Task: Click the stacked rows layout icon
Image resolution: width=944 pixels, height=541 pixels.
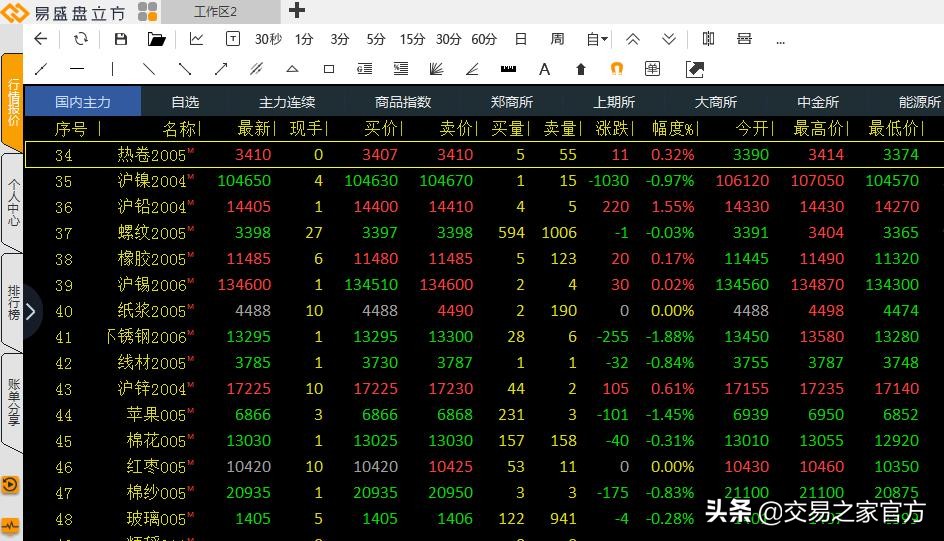Action: click(x=744, y=39)
